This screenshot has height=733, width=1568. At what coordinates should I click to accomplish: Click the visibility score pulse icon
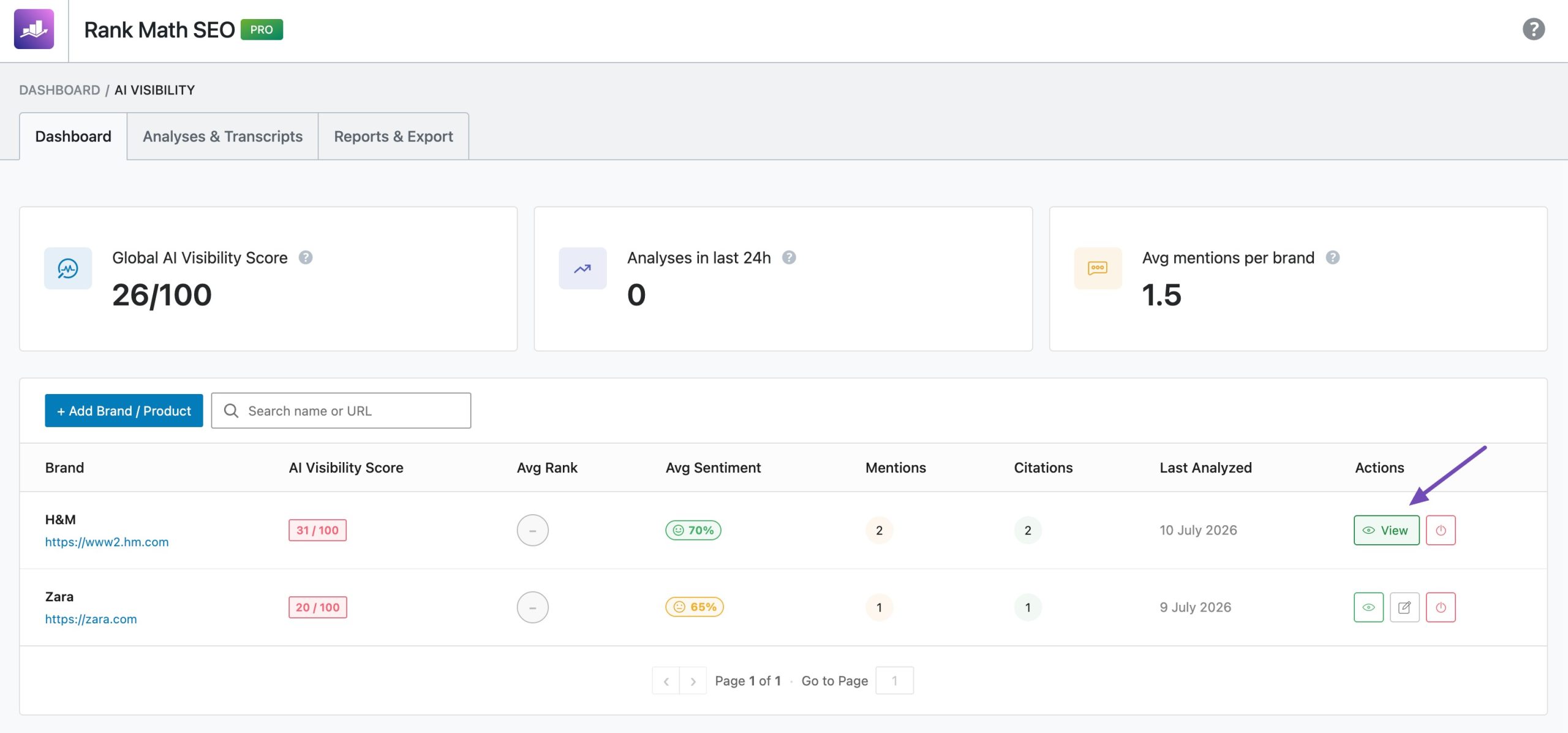(68, 268)
